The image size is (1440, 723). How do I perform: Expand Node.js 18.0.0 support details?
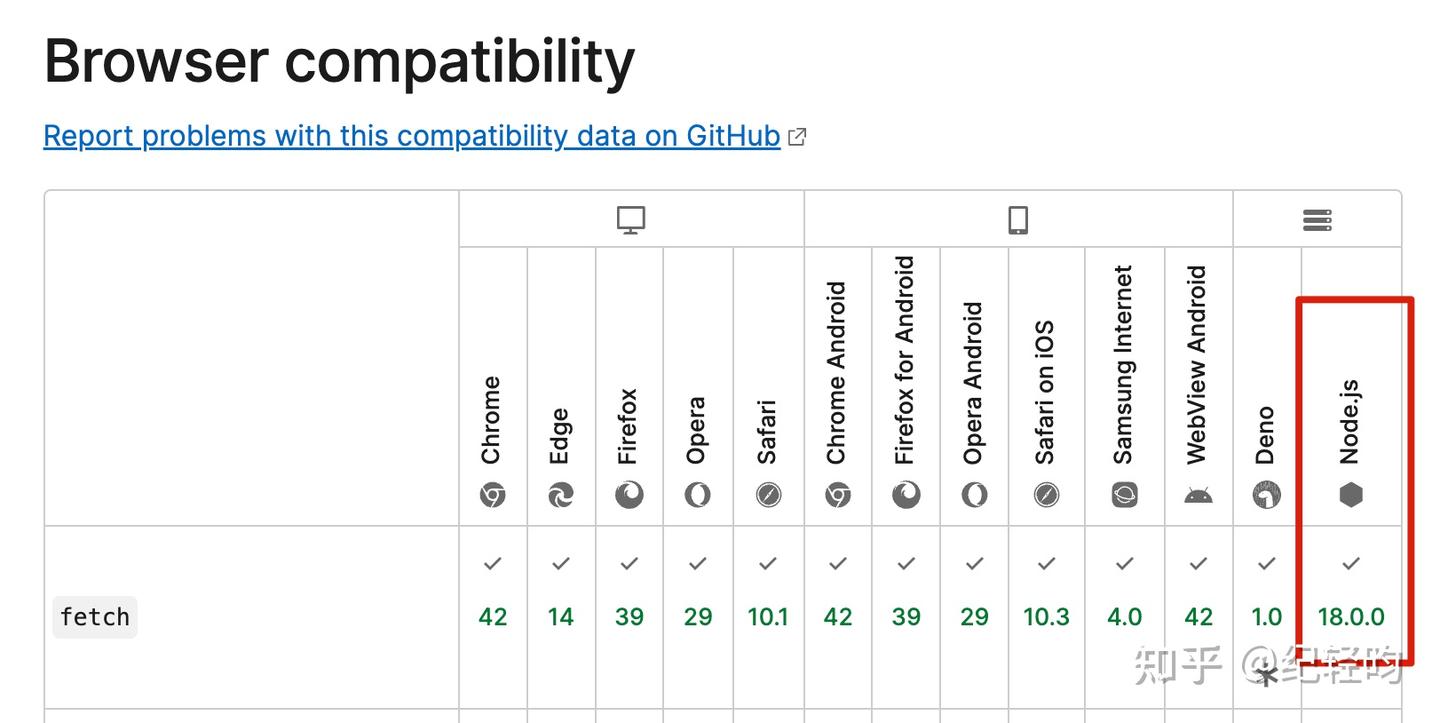point(1351,617)
